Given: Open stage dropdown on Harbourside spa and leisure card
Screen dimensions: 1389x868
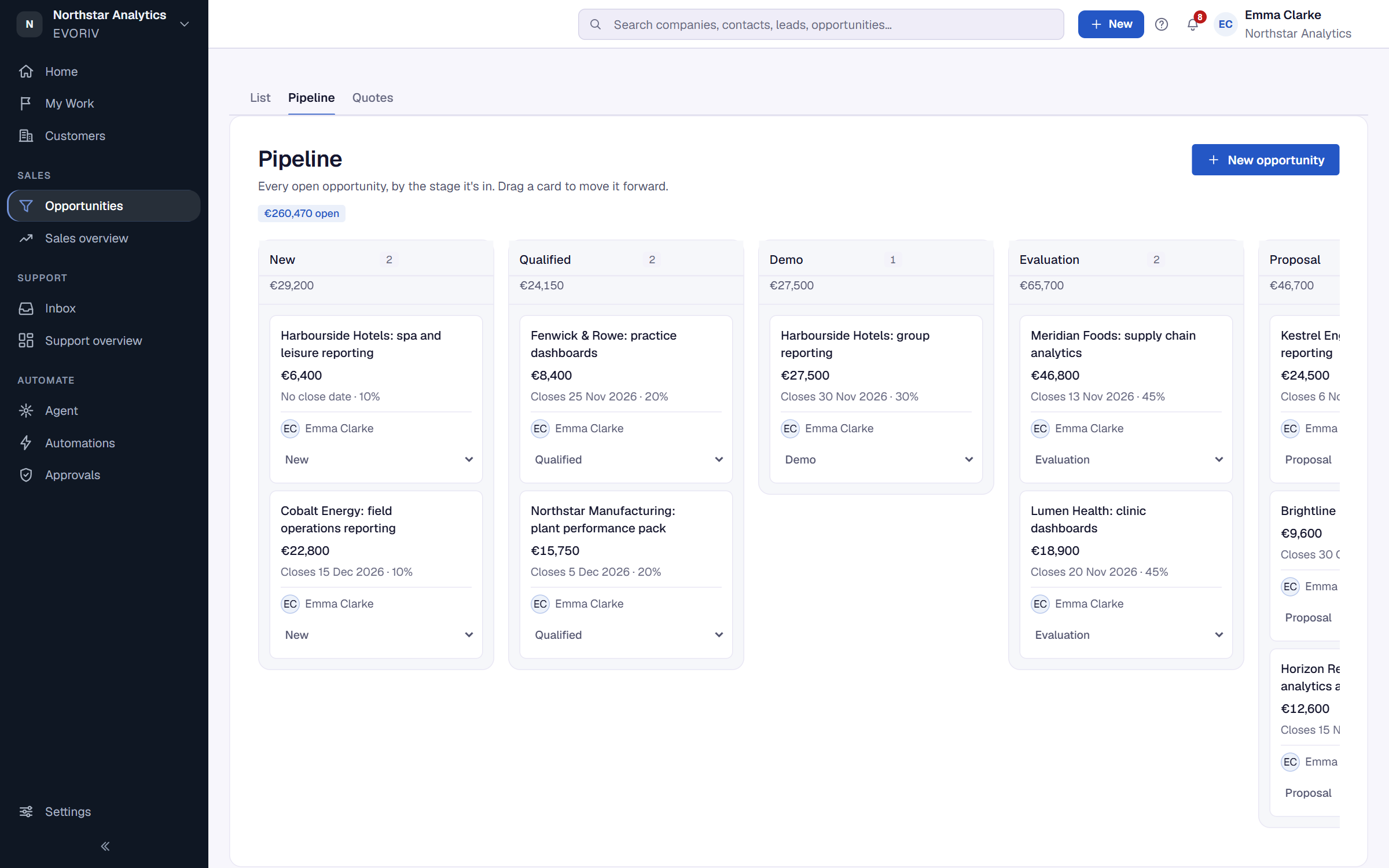Looking at the screenshot, I should coord(376,459).
